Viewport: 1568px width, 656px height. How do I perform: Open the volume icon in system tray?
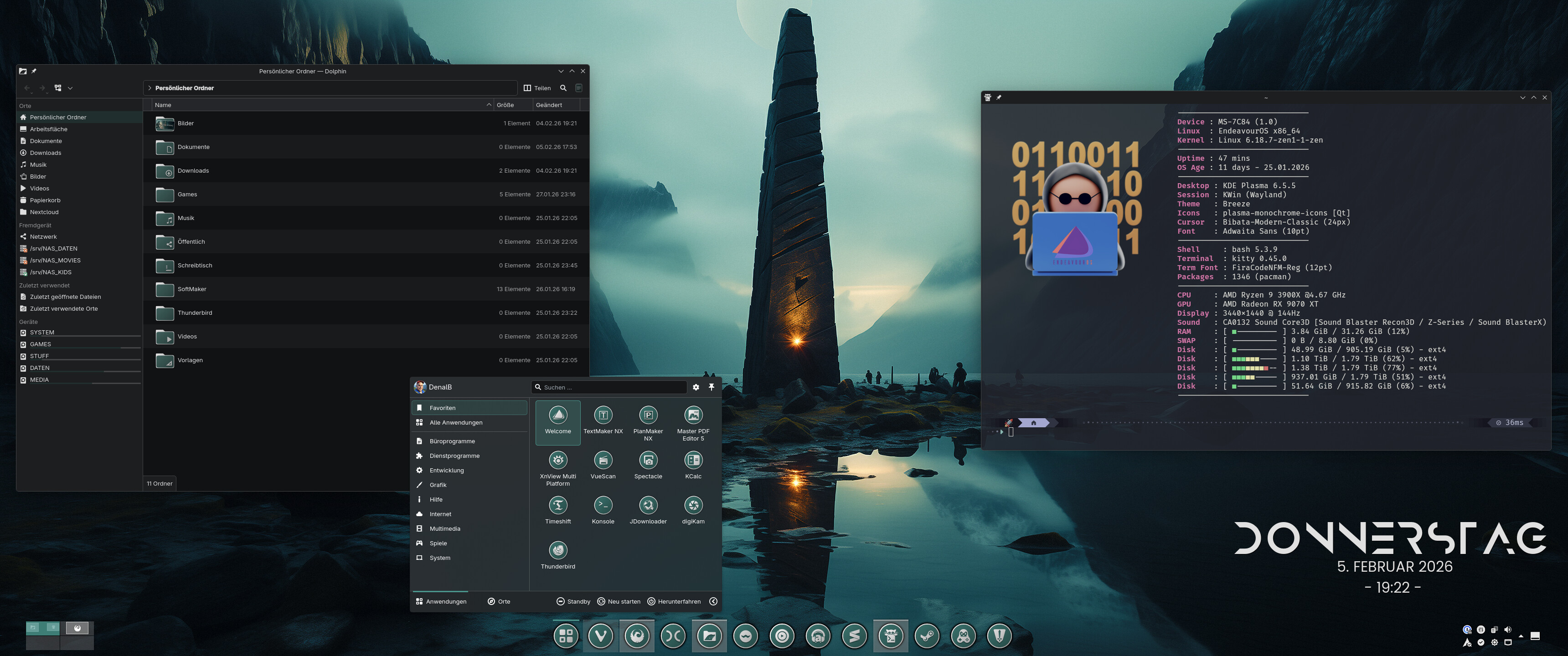(1507, 630)
